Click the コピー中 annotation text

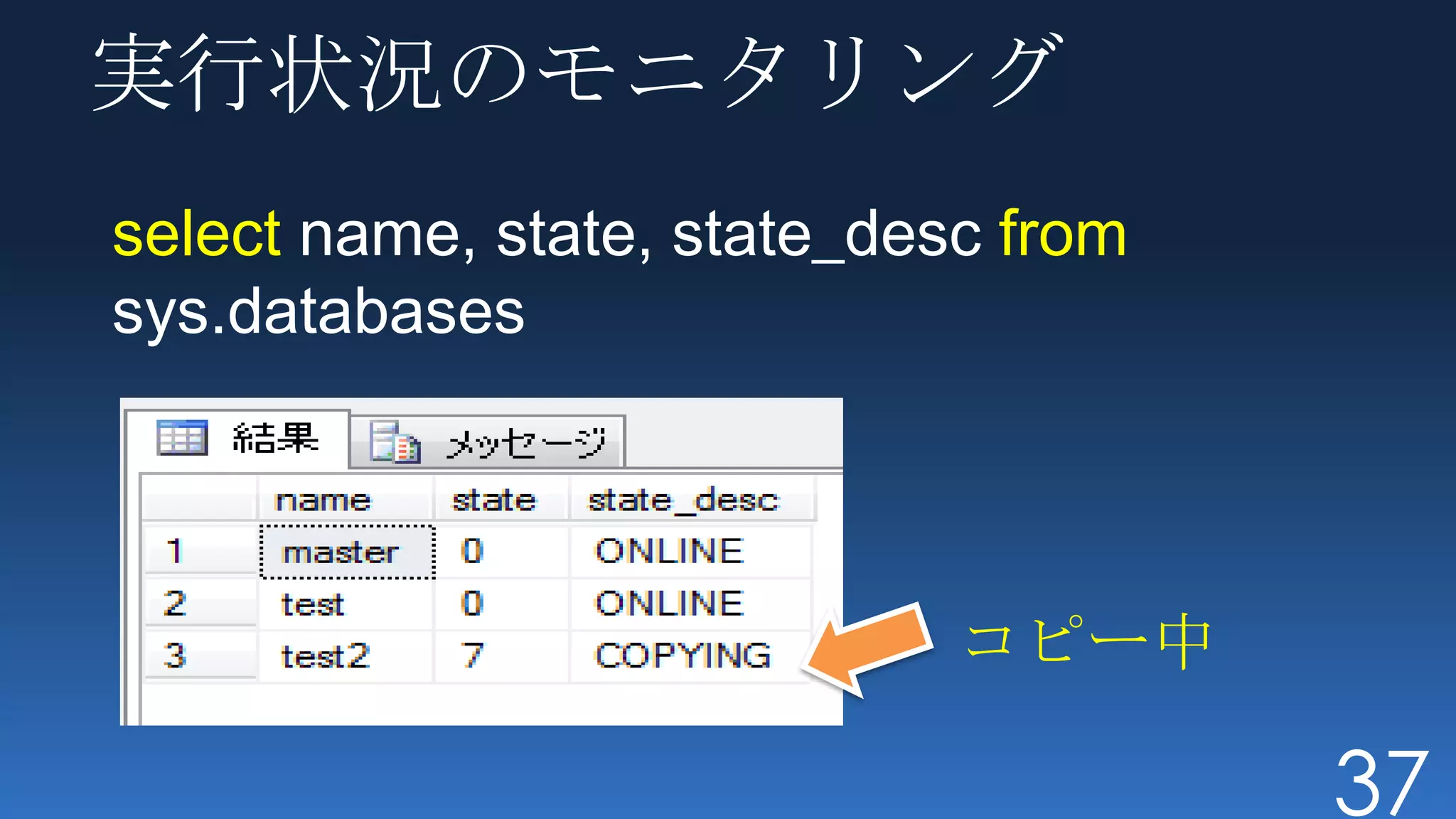coord(1089,641)
